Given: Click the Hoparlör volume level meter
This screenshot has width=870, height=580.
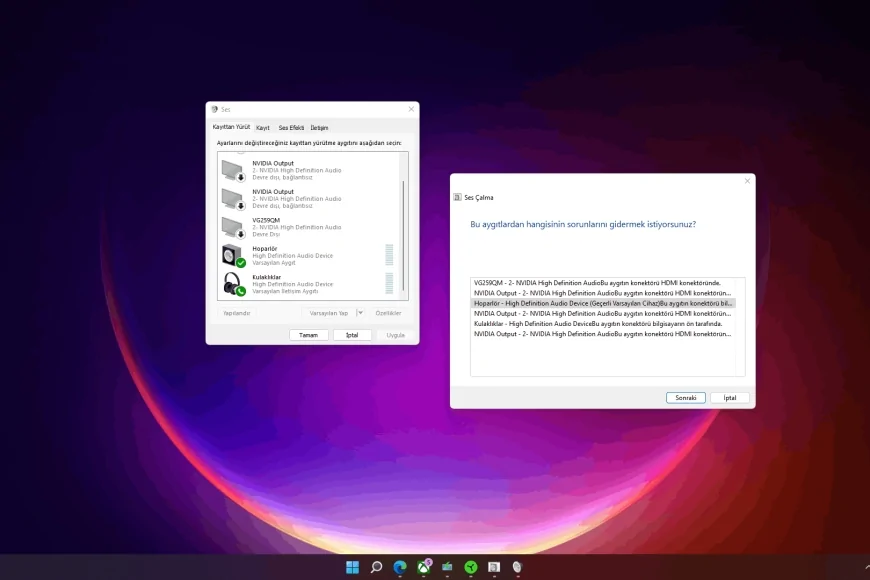Looking at the screenshot, I should pos(389,255).
